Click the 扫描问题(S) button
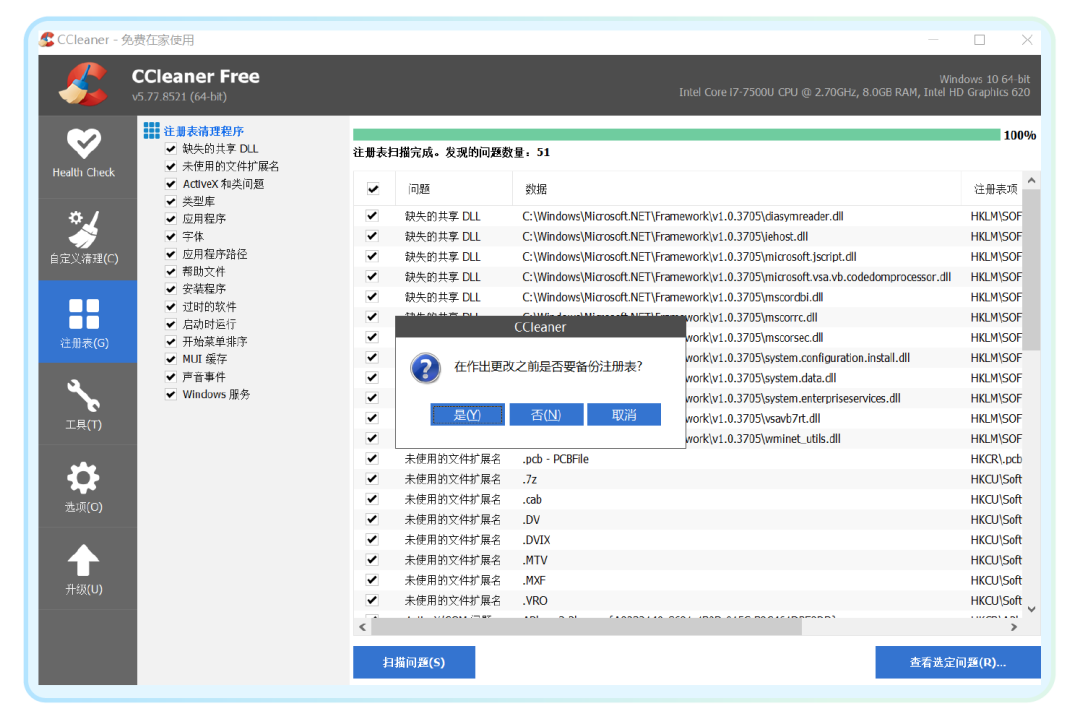The width and height of the screenshot is (1080, 719). click(x=414, y=663)
